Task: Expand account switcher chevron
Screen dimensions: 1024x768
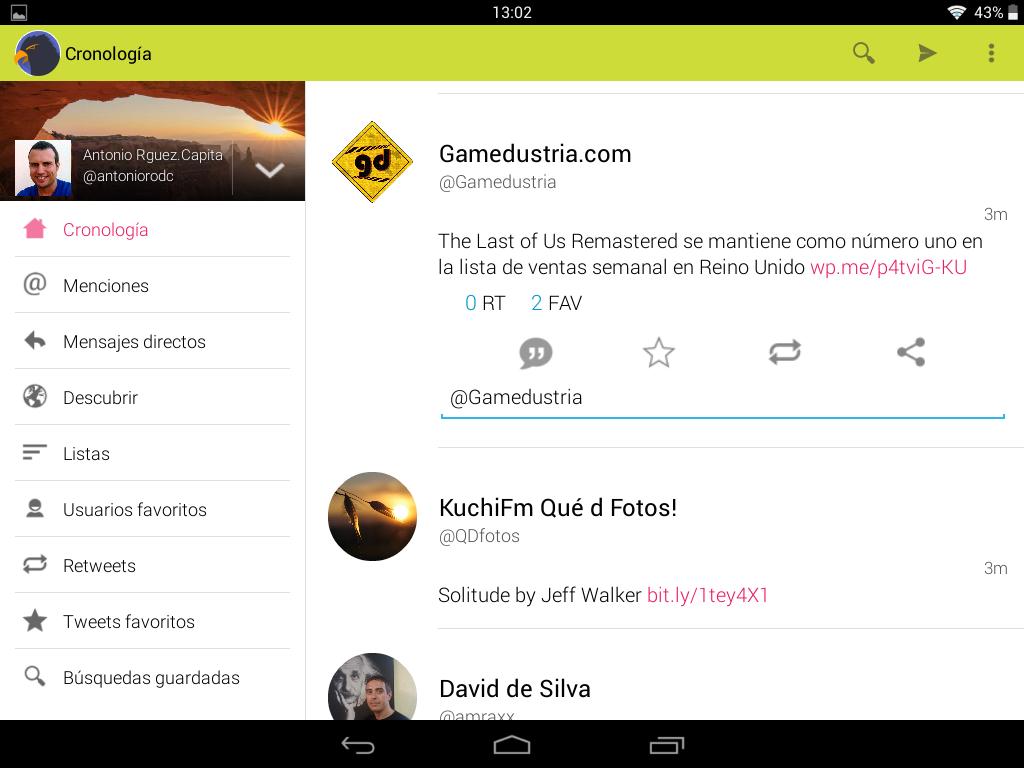Action: click(269, 170)
